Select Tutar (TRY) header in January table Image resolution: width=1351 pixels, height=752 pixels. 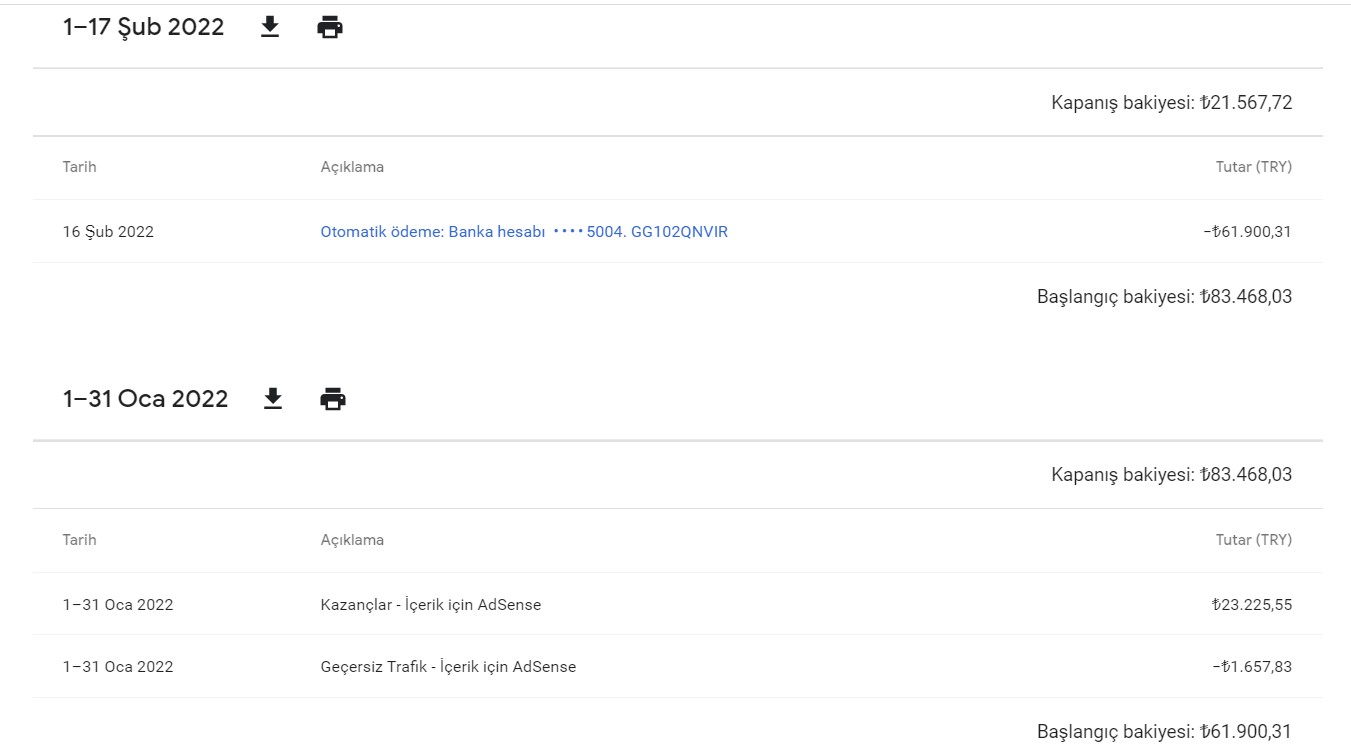click(1254, 540)
